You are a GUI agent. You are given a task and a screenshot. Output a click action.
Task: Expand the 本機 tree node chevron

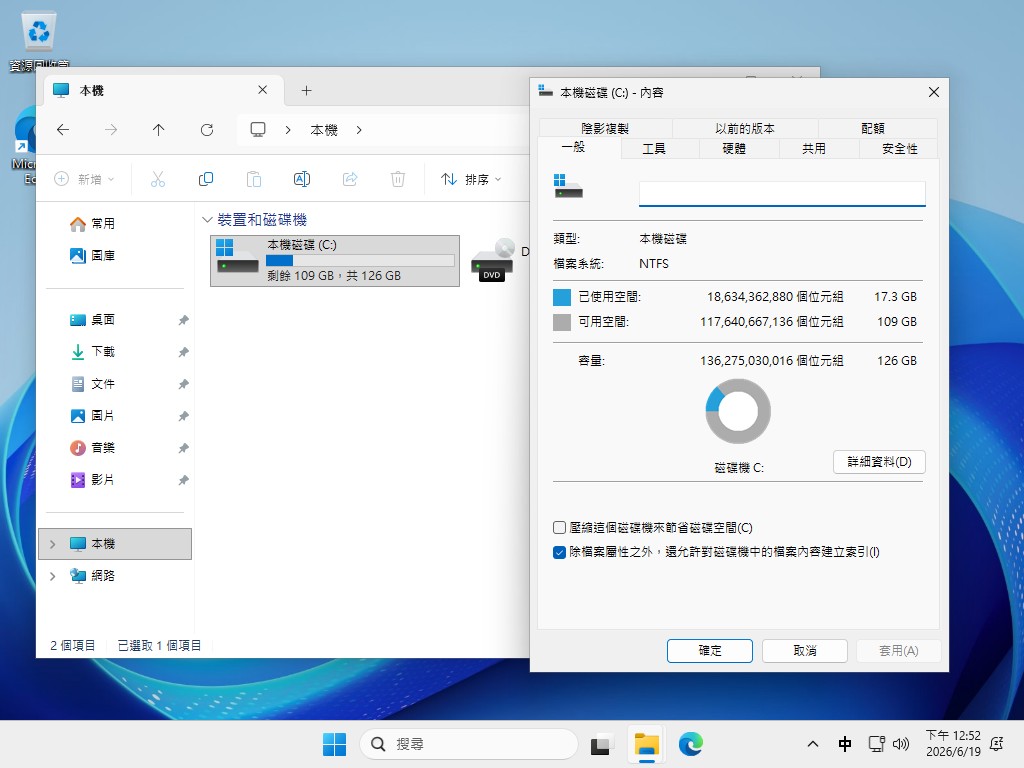[53, 544]
